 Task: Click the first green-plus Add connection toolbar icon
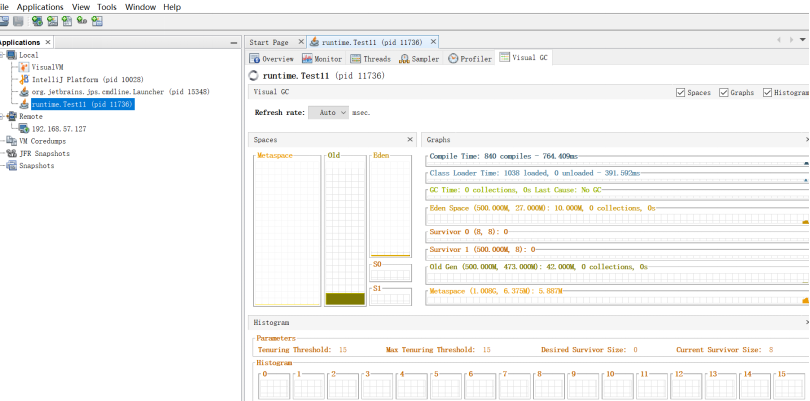tap(37, 21)
